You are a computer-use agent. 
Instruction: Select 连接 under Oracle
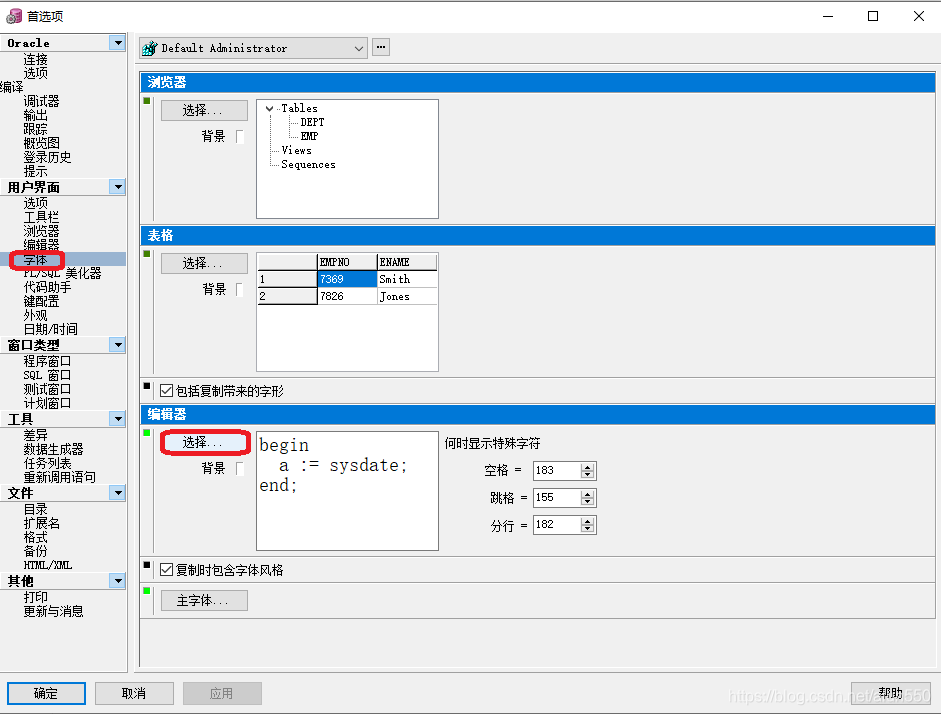coord(35,59)
